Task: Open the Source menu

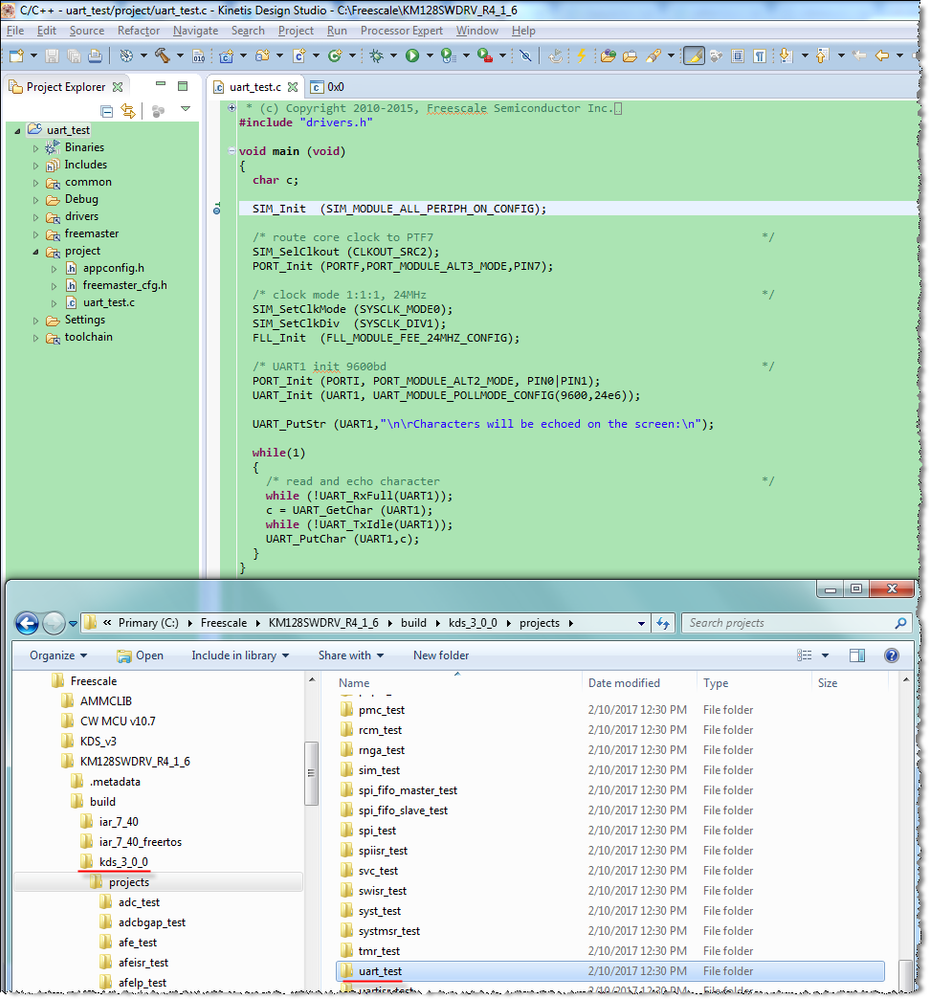Action: 87,30
